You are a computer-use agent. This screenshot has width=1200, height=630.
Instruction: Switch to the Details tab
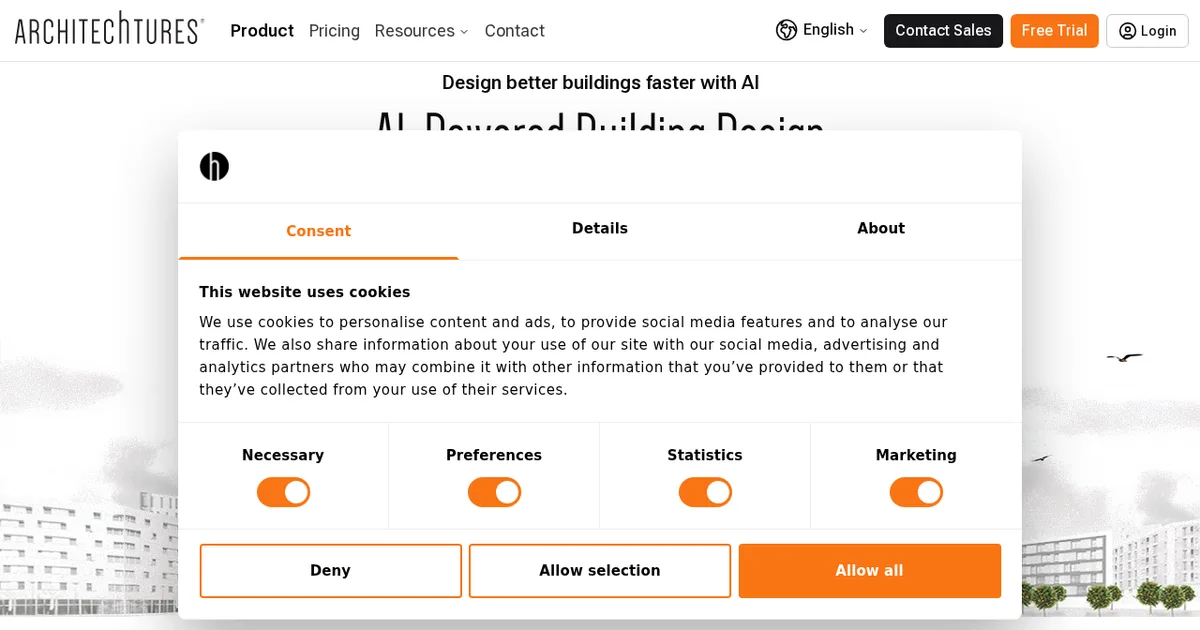[x=600, y=229]
